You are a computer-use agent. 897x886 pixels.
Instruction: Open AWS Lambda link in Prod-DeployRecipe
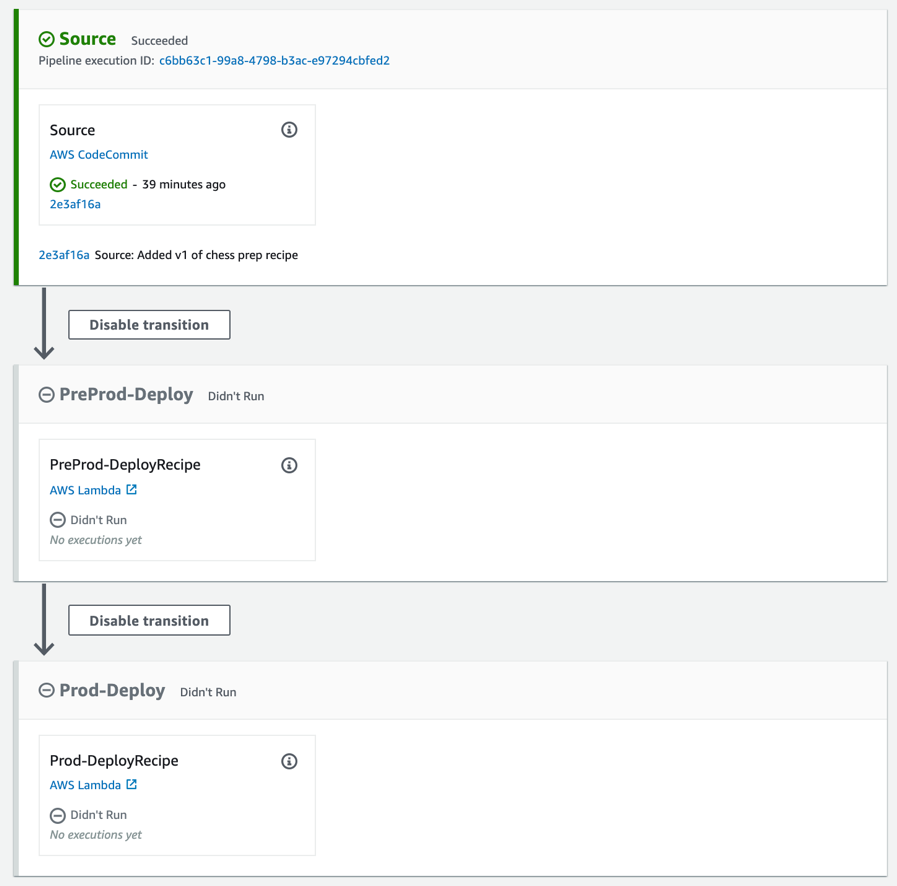tap(85, 785)
